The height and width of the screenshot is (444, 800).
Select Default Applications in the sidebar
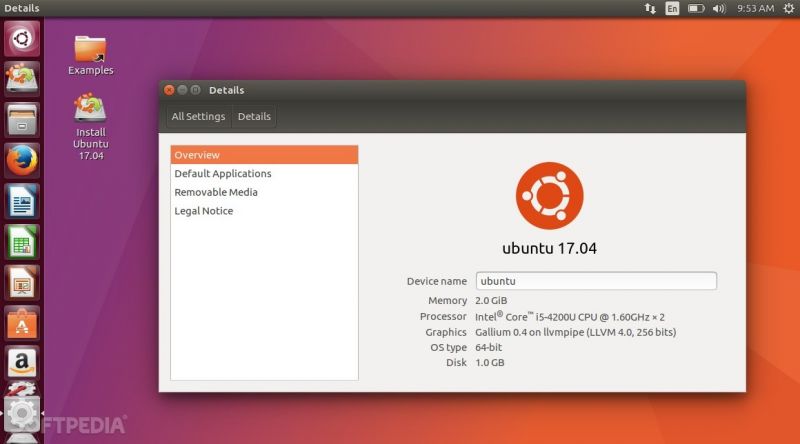point(264,174)
